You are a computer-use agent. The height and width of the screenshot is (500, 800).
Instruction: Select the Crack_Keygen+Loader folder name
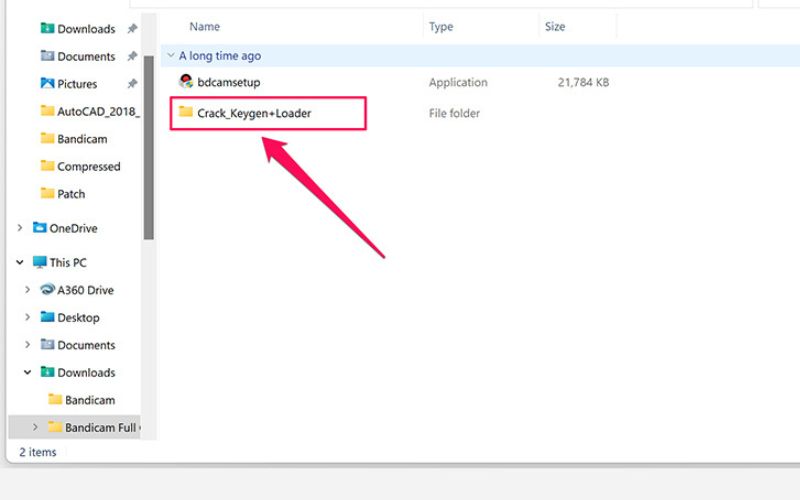(254, 113)
